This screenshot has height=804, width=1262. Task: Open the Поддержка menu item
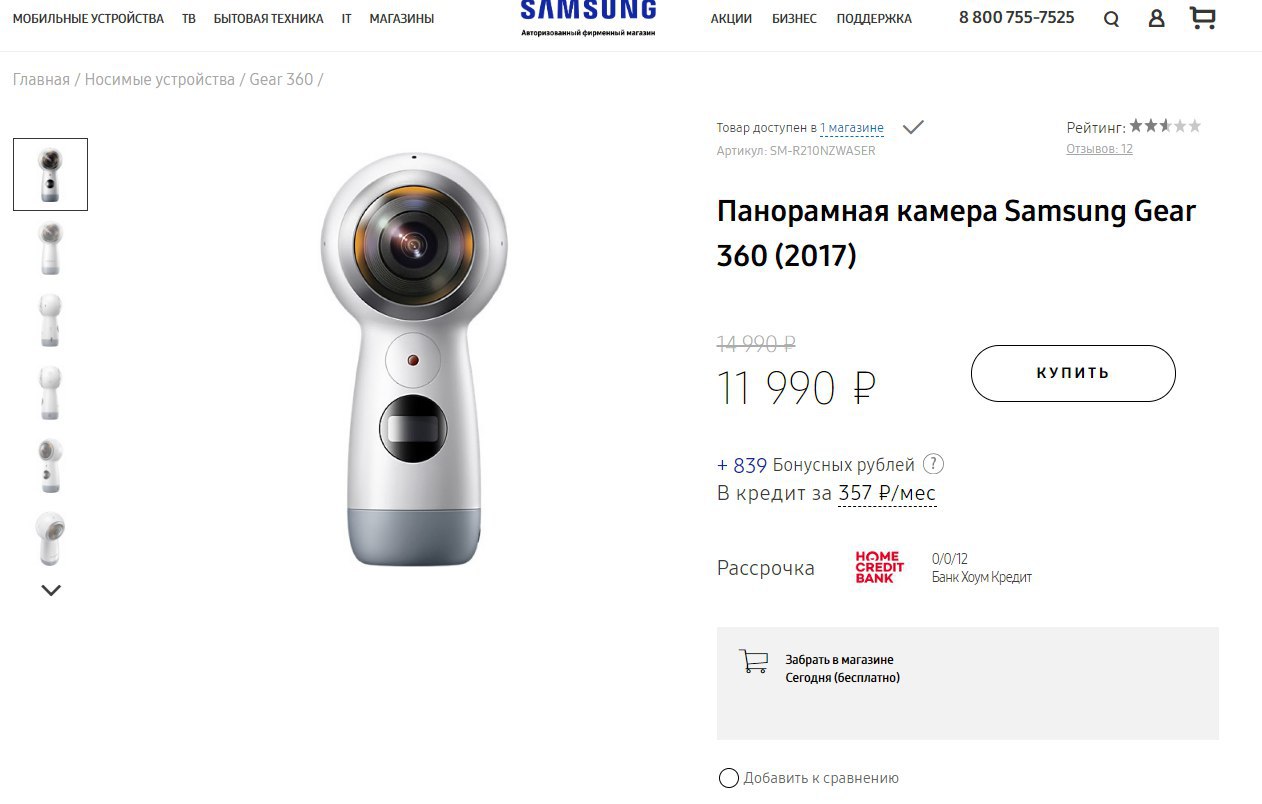pos(874,18)
